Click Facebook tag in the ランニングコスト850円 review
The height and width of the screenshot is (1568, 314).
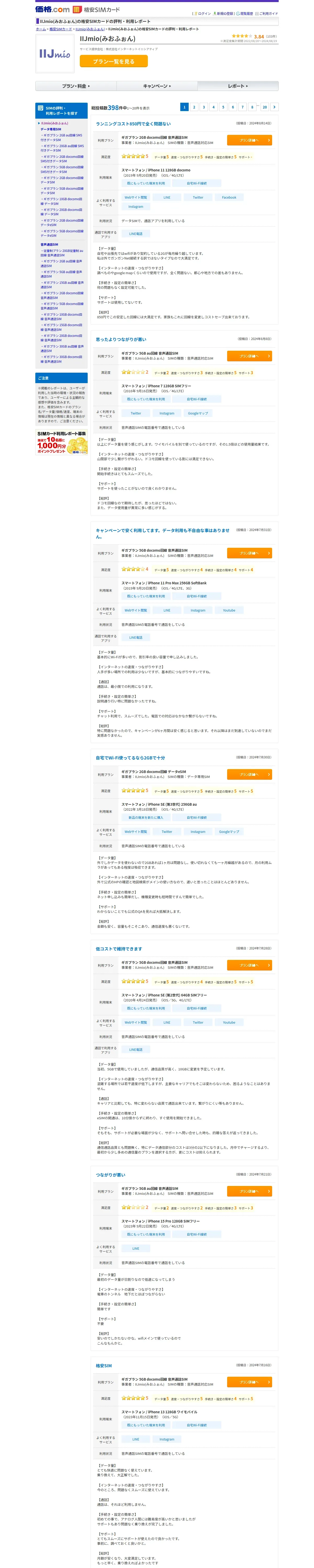[x=229, y=197]
